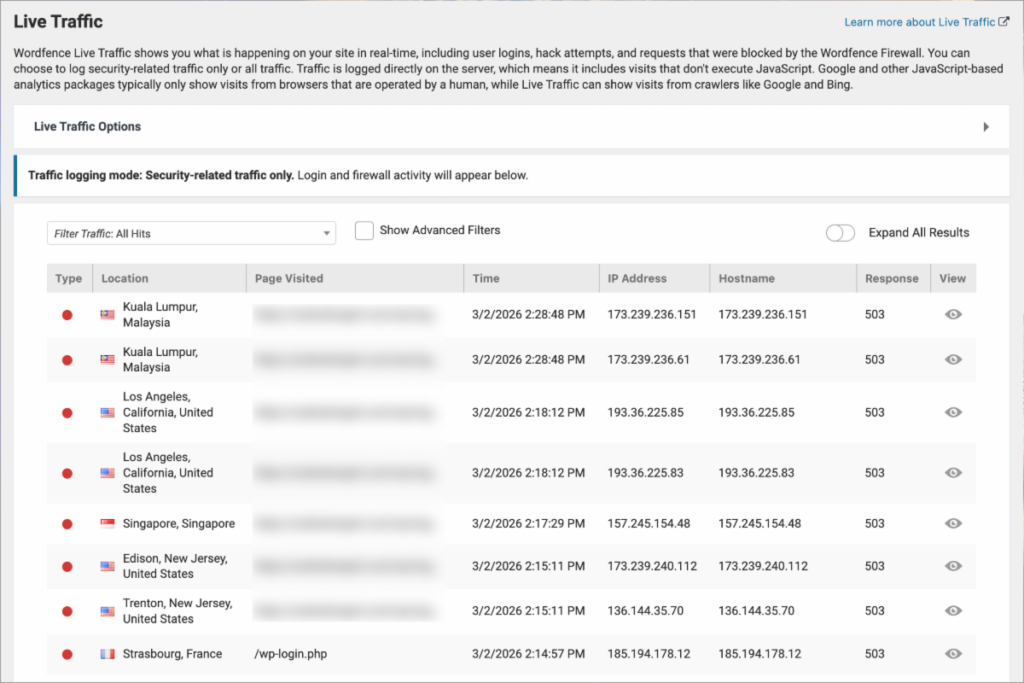Open eye view for 193.36.225.85
Screen dimensions: 1024x683
click(953, 412)
